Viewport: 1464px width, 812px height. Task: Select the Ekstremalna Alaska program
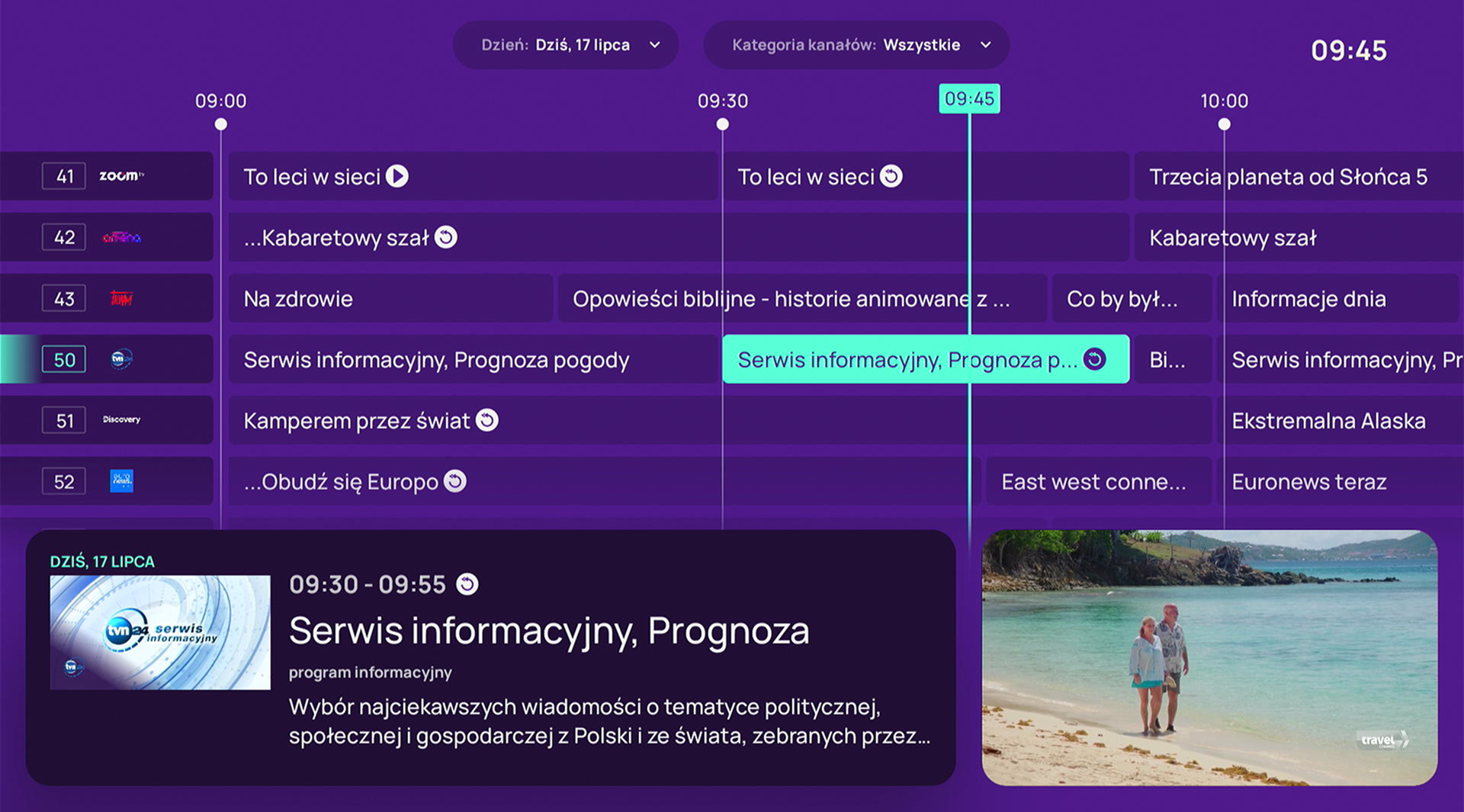(1328, 420)
